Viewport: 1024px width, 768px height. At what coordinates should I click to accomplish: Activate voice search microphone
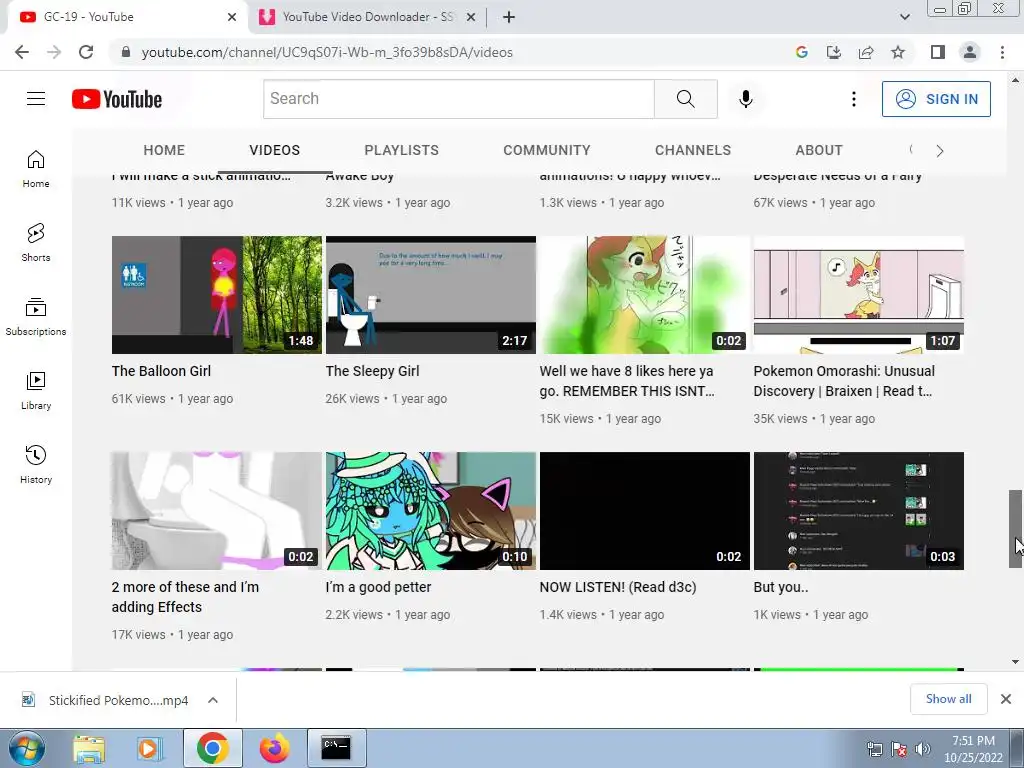(x=746, y=99)
